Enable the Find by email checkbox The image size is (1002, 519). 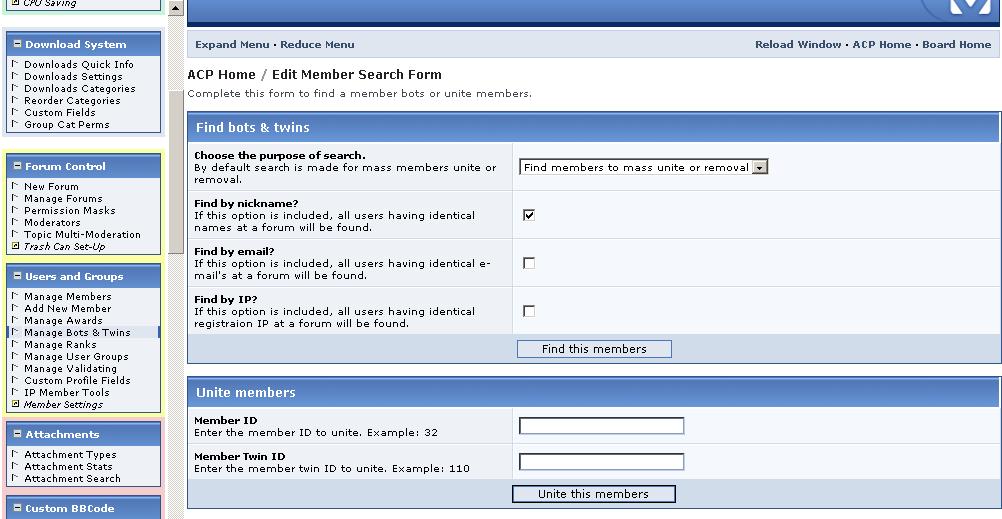coord(529,263)
